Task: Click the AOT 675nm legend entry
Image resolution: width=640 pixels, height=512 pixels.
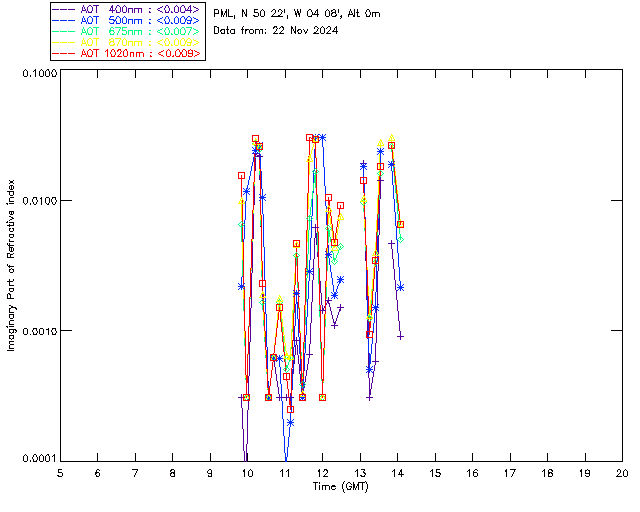Action: [127, 31]
